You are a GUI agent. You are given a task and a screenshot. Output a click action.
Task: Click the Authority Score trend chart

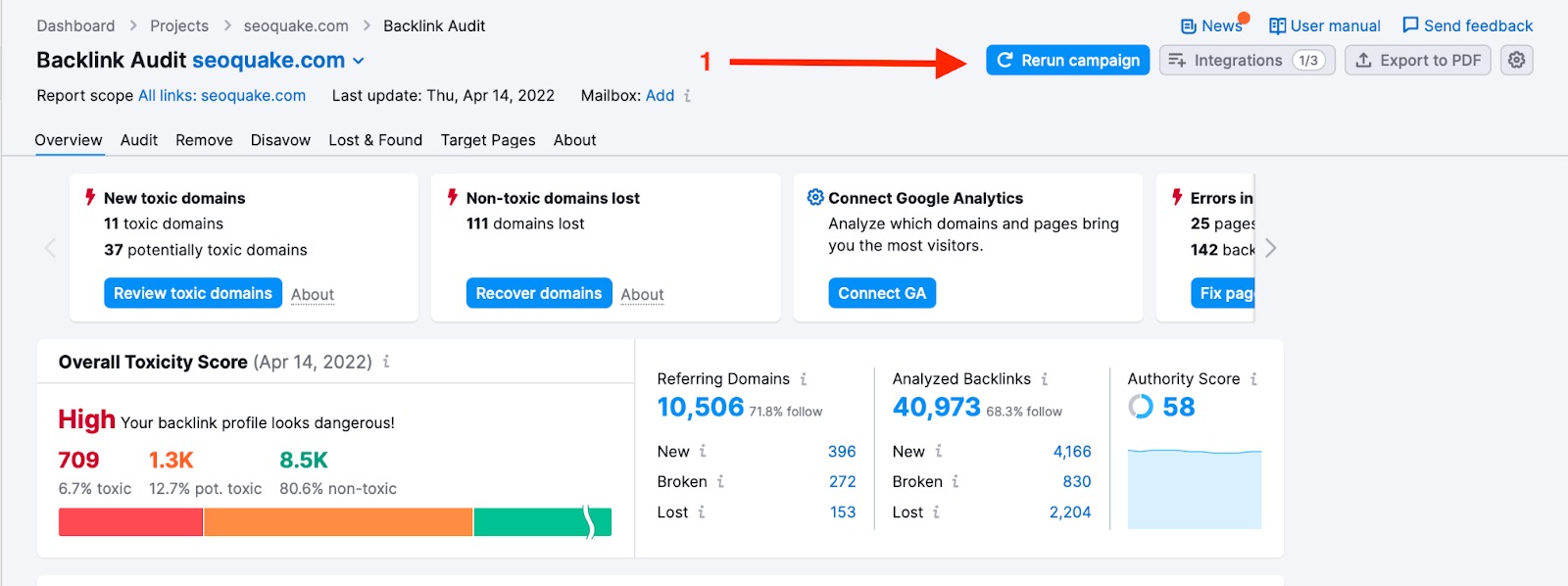[x=1195, y=489]
